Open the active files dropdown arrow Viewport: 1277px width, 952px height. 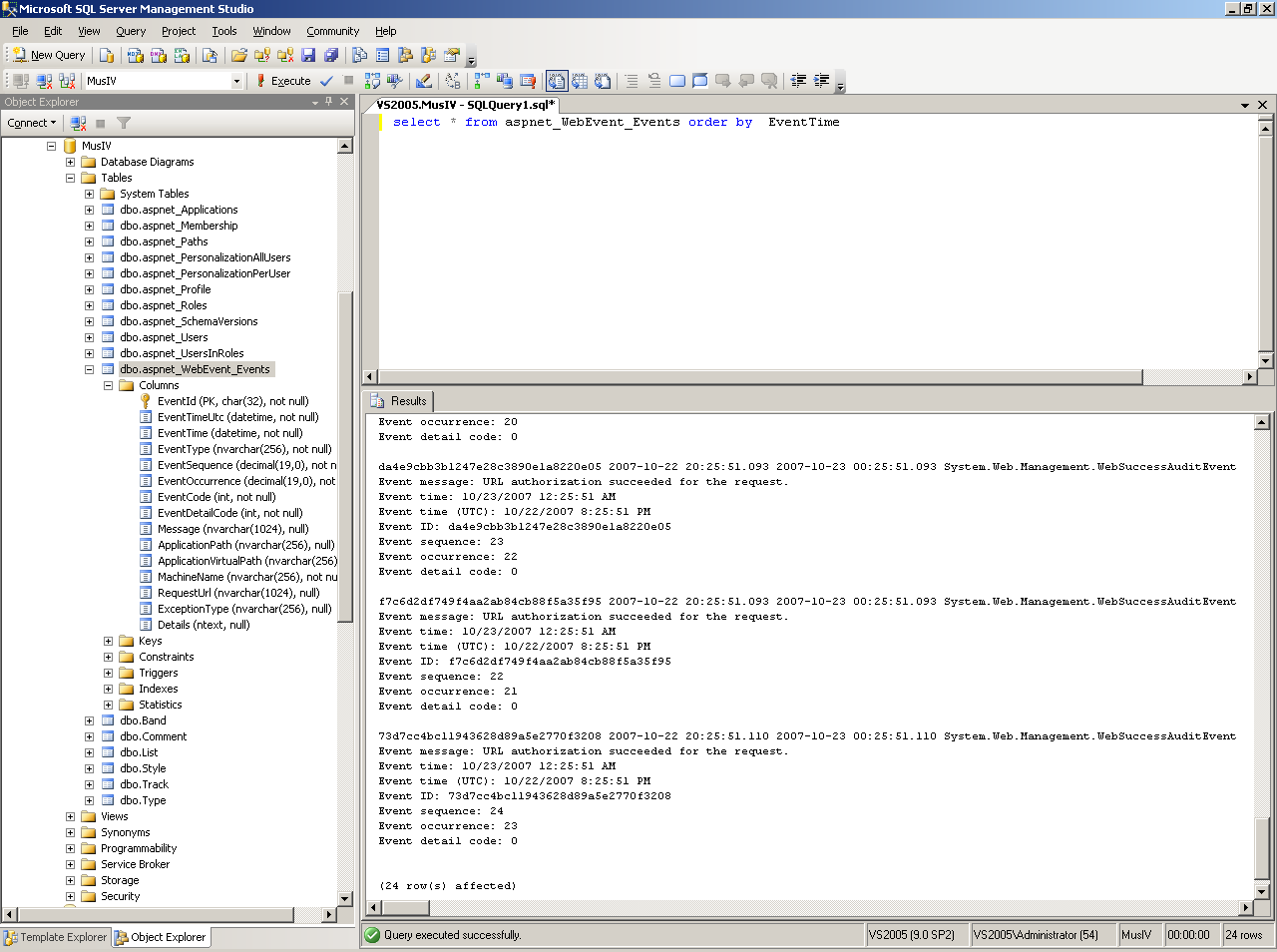tap(1245, 105)
